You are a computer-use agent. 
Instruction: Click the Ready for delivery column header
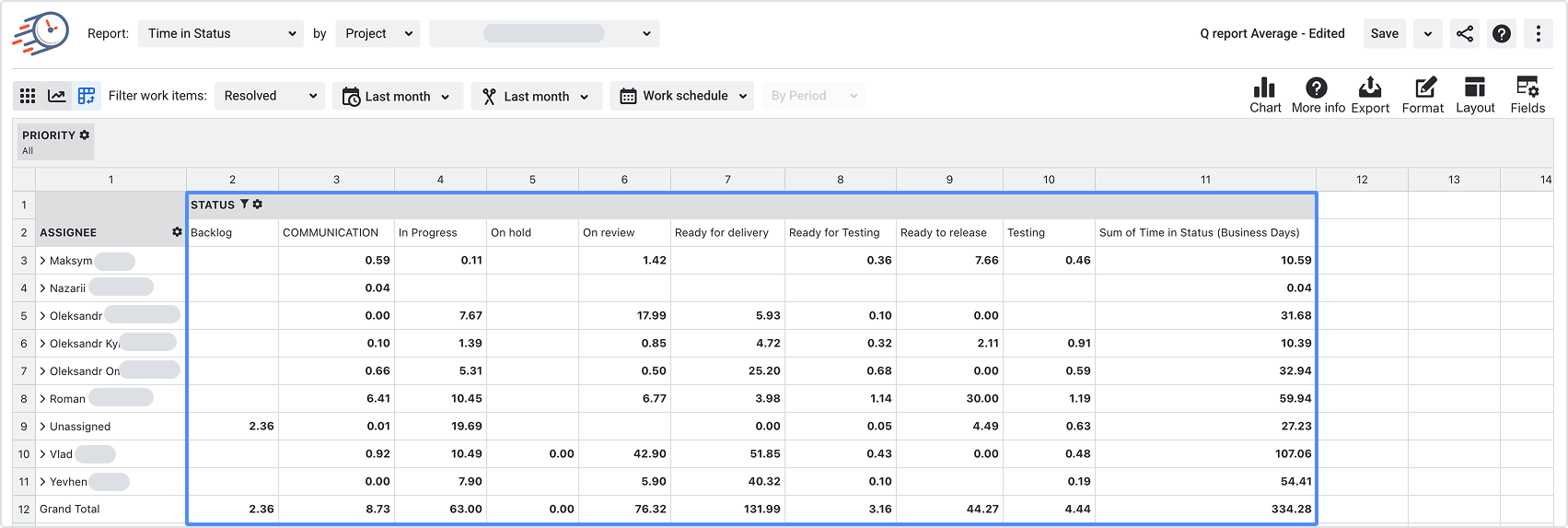[727, 232]
